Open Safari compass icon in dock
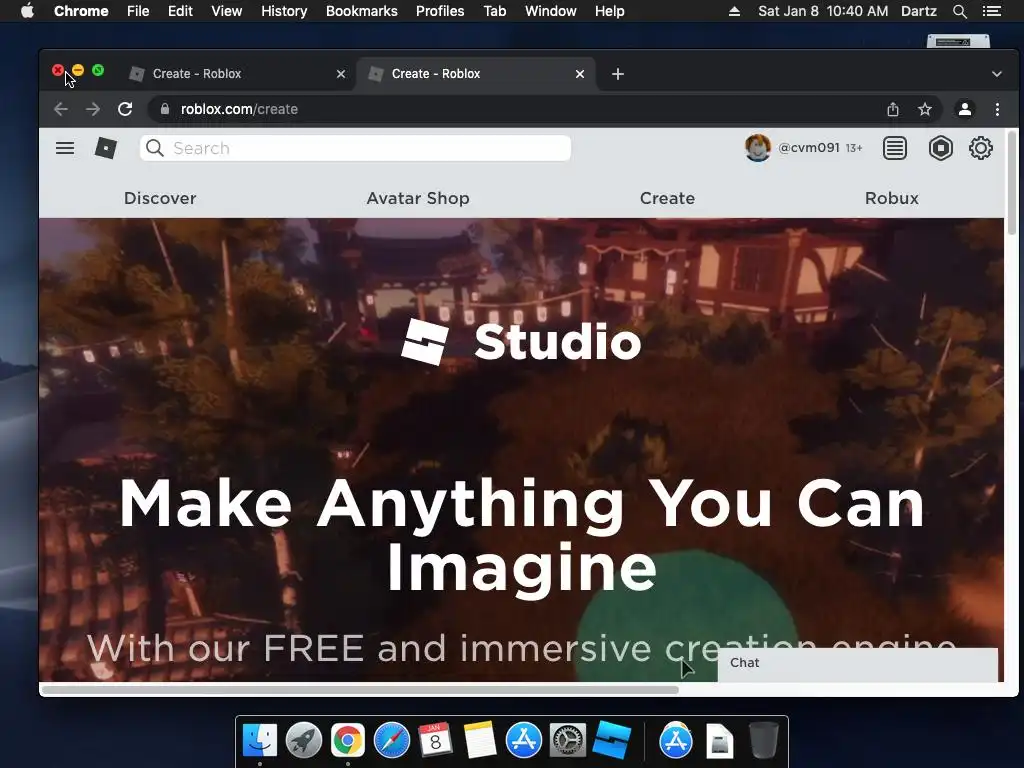 (x=392, y=741)
